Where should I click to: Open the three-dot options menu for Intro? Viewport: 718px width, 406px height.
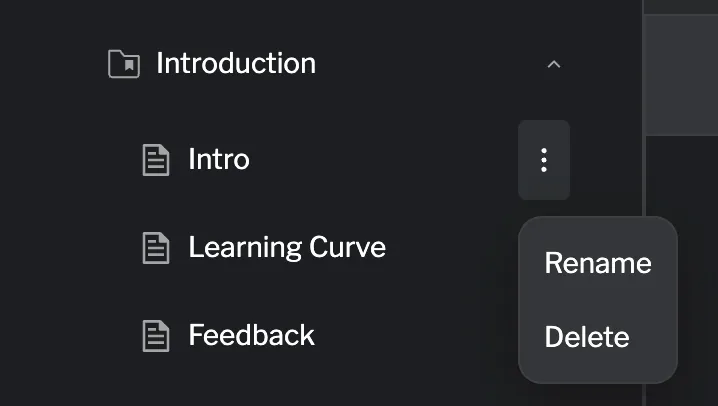pyautogui.click(x=544, y=160)
